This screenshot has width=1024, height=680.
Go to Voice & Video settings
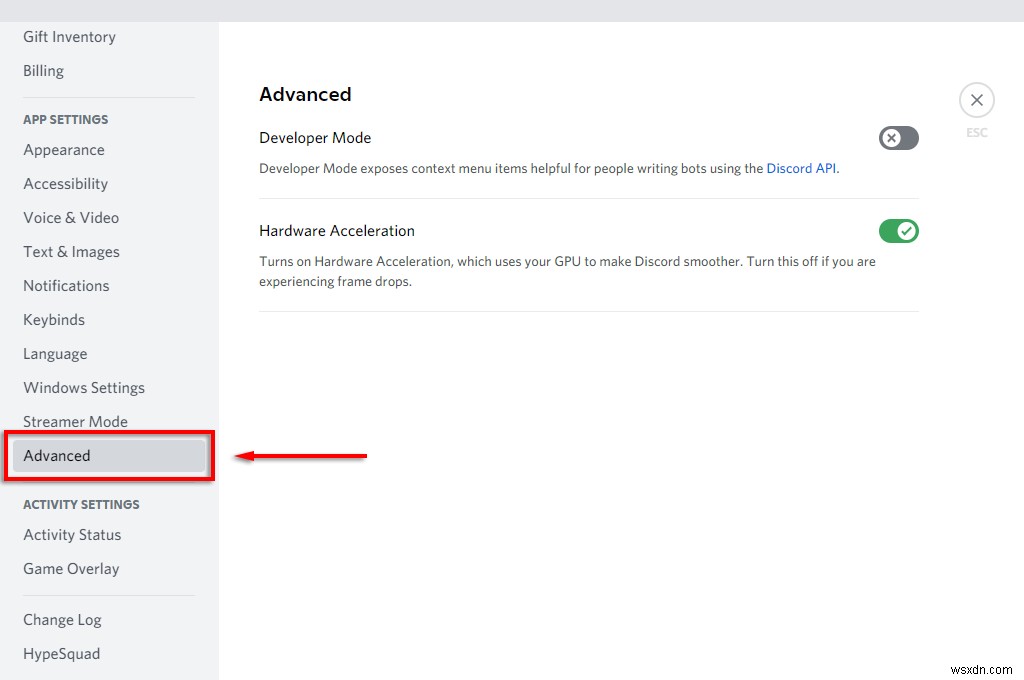[x=71, y=218]
